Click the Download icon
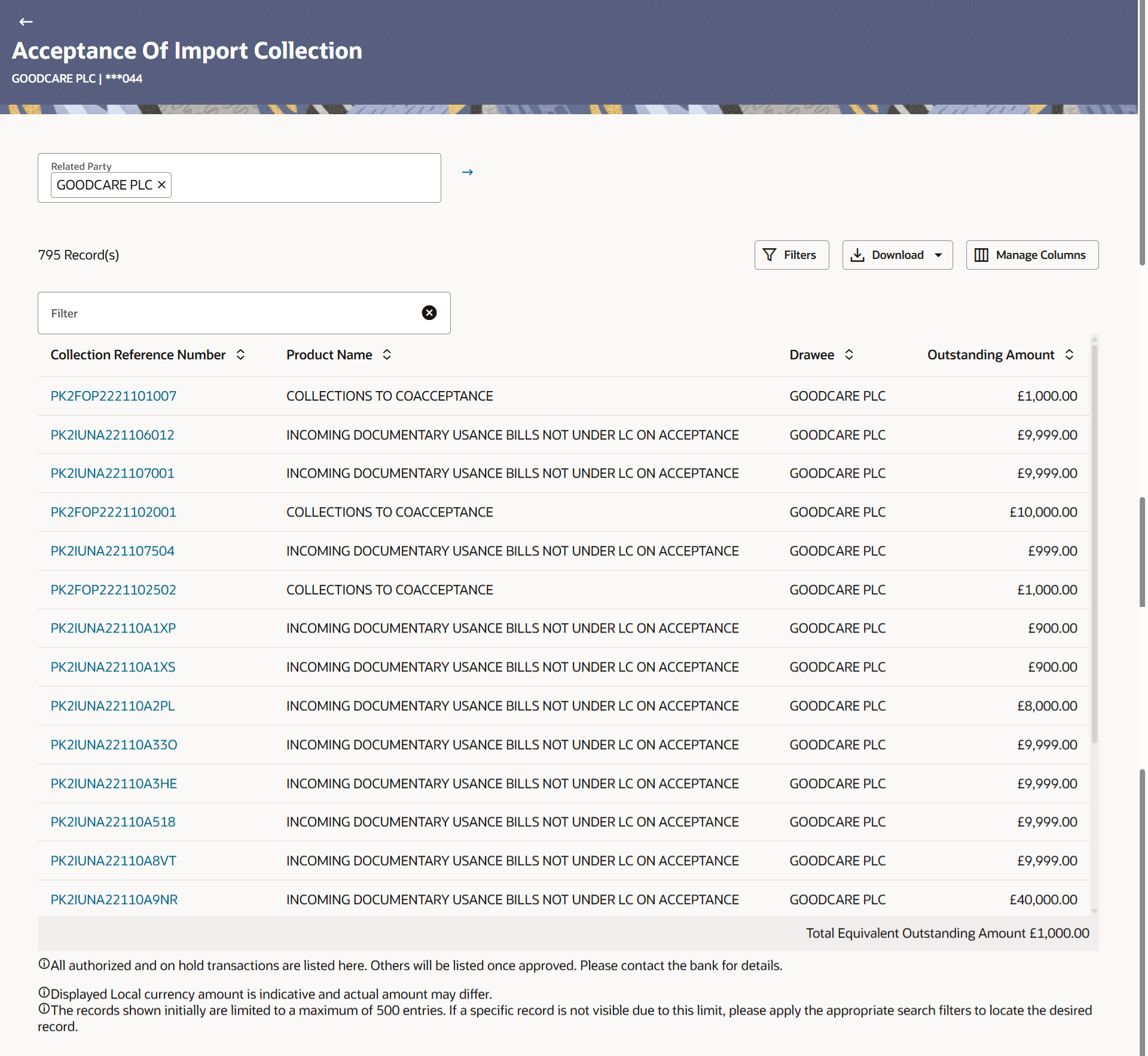 pos(858,255)
